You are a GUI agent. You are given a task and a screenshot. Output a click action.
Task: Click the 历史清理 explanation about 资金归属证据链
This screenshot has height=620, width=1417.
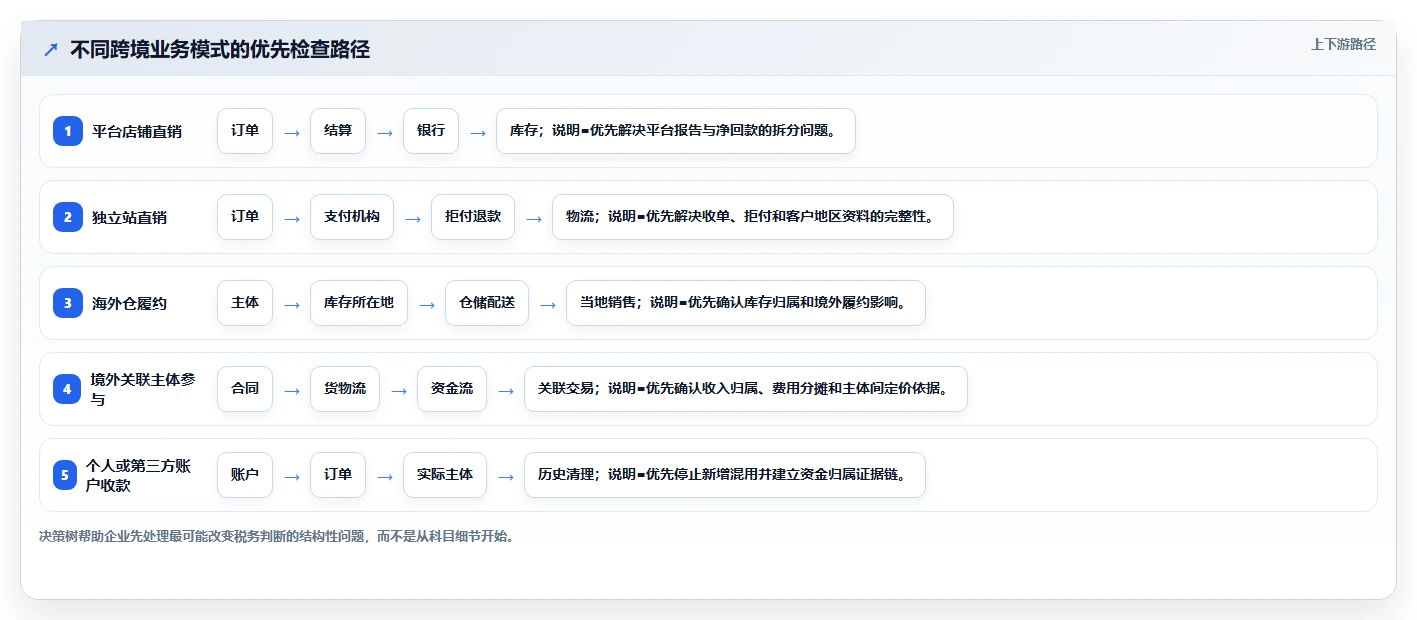tap(725, 475)
